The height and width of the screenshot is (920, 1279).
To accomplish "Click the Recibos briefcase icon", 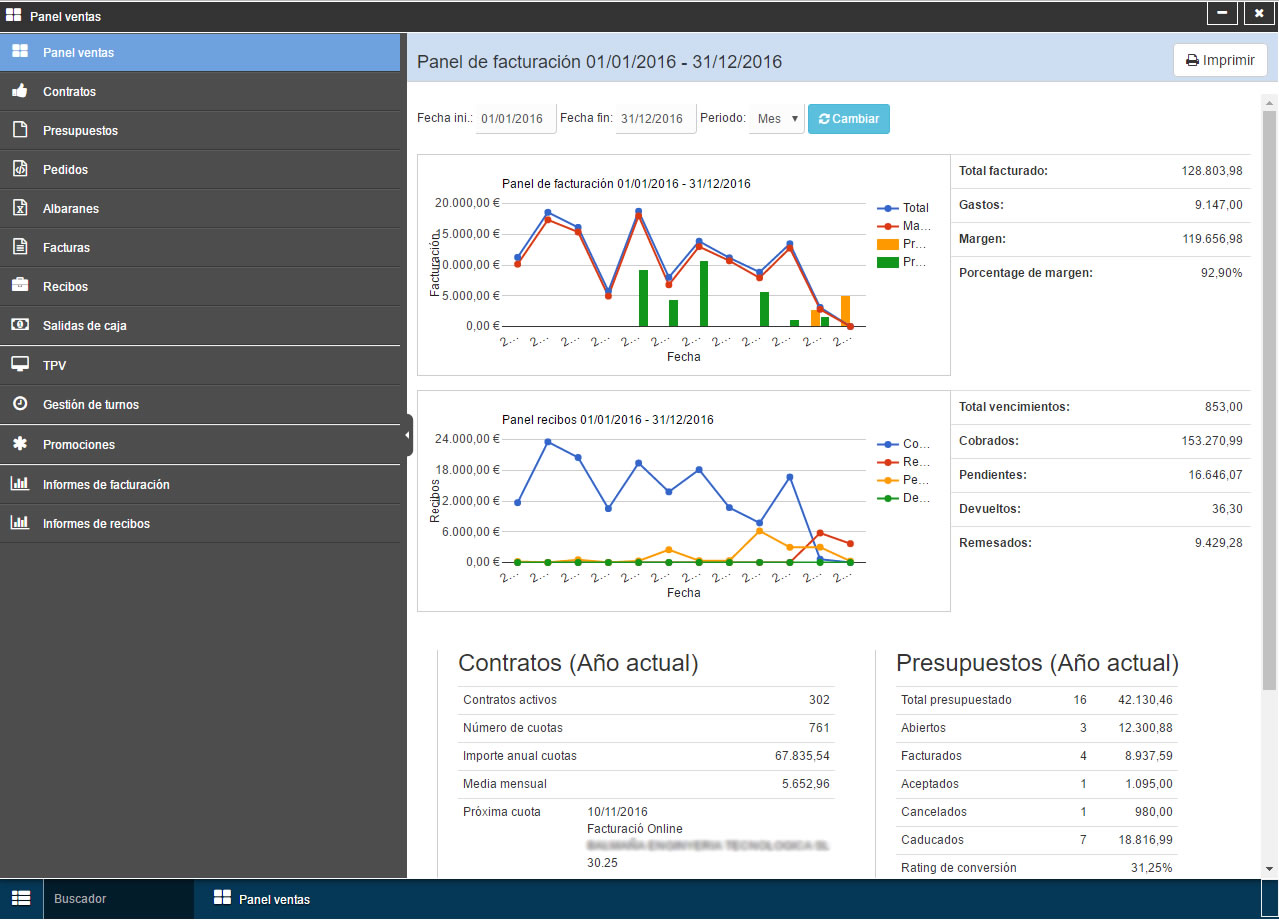I will coord(20,286).
